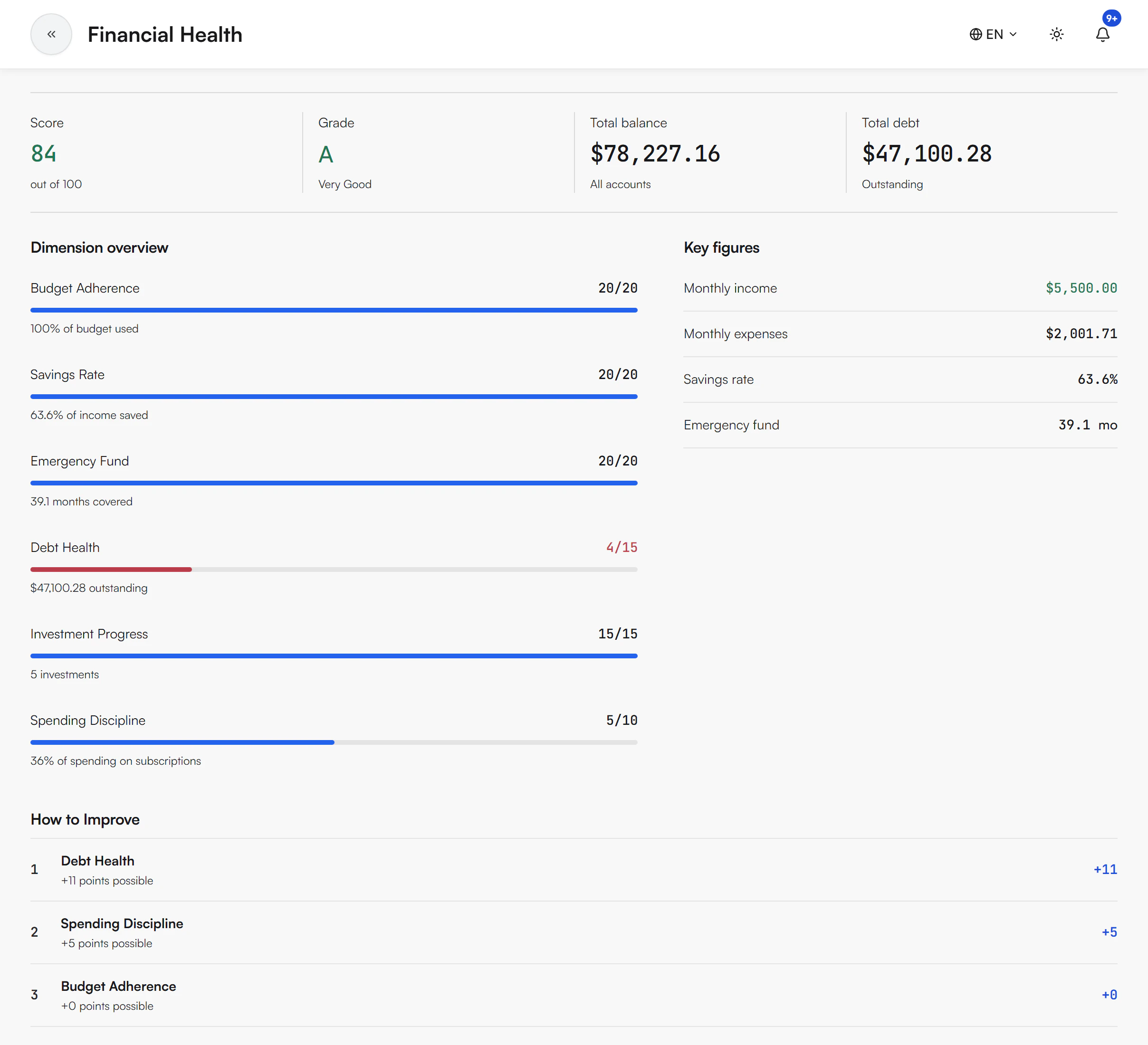
Task: Open Spending Discipline improvement row
Action: click(x=574, y=932)
